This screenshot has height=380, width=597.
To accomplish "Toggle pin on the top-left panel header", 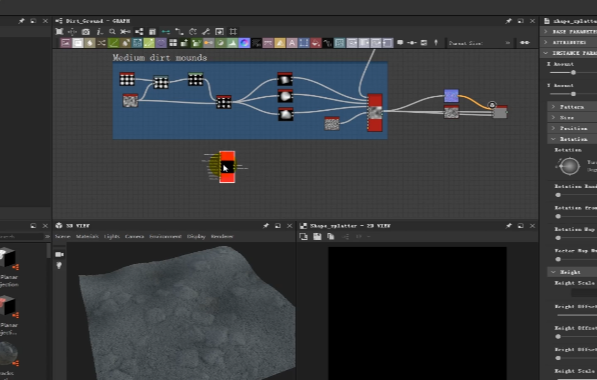I will coord(21,21).
